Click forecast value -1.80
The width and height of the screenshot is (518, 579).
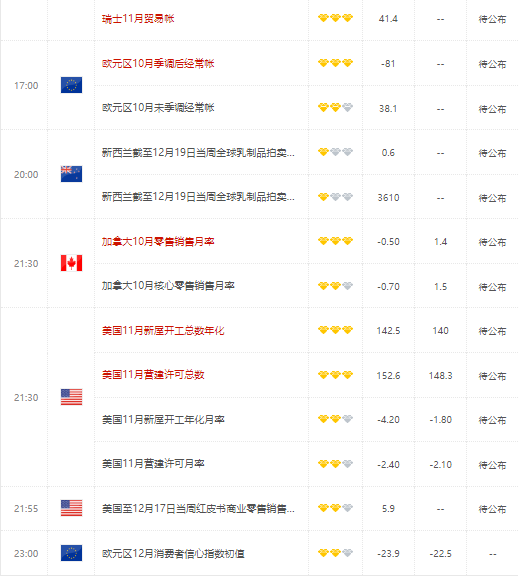point(440,420)
